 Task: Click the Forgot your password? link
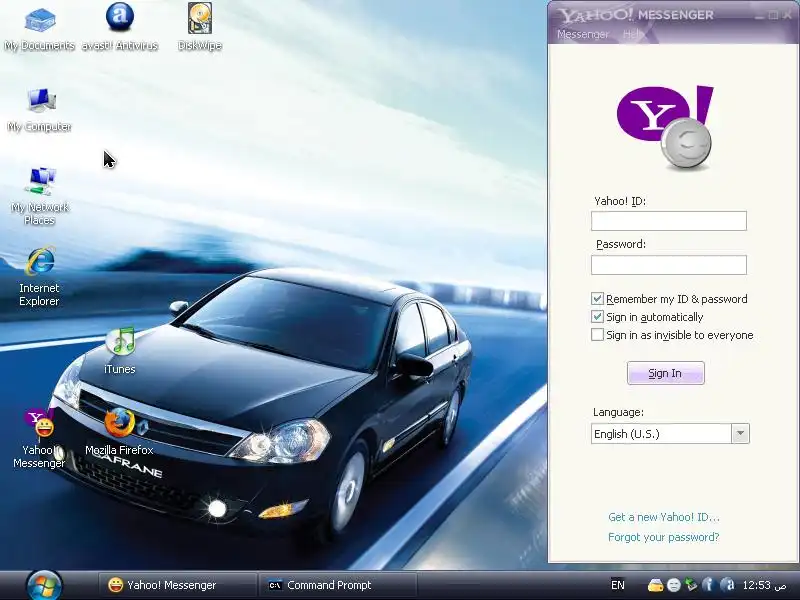(664, 537)
